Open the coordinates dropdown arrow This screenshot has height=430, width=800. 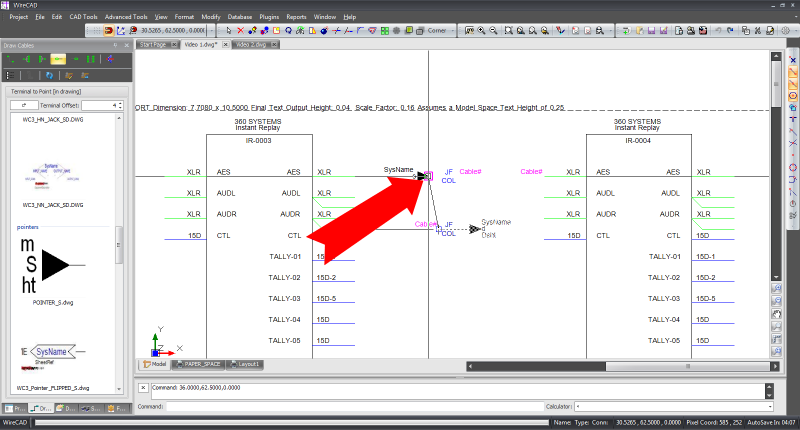(x=214, y=31)
